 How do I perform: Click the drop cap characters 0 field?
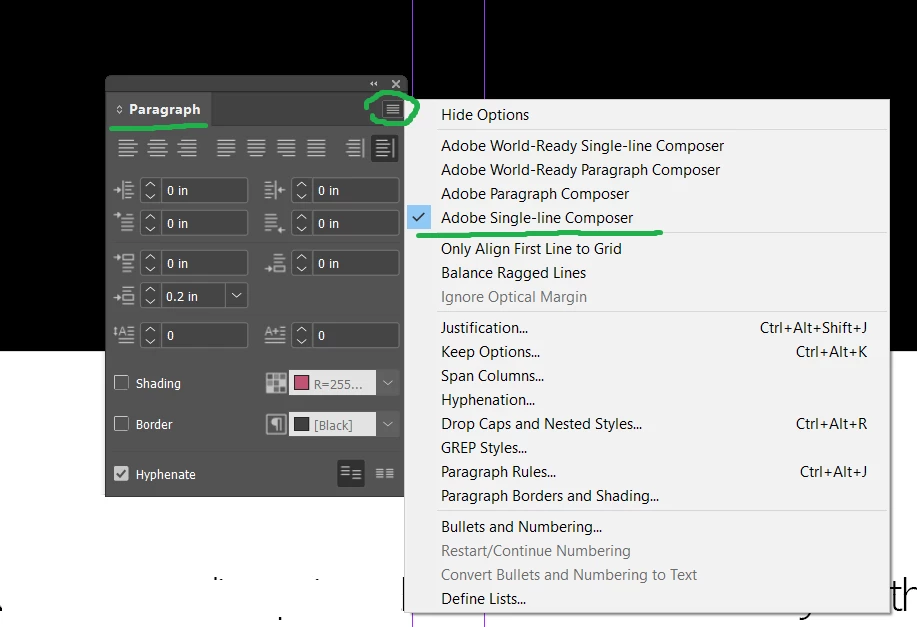(x=355, y=335)
